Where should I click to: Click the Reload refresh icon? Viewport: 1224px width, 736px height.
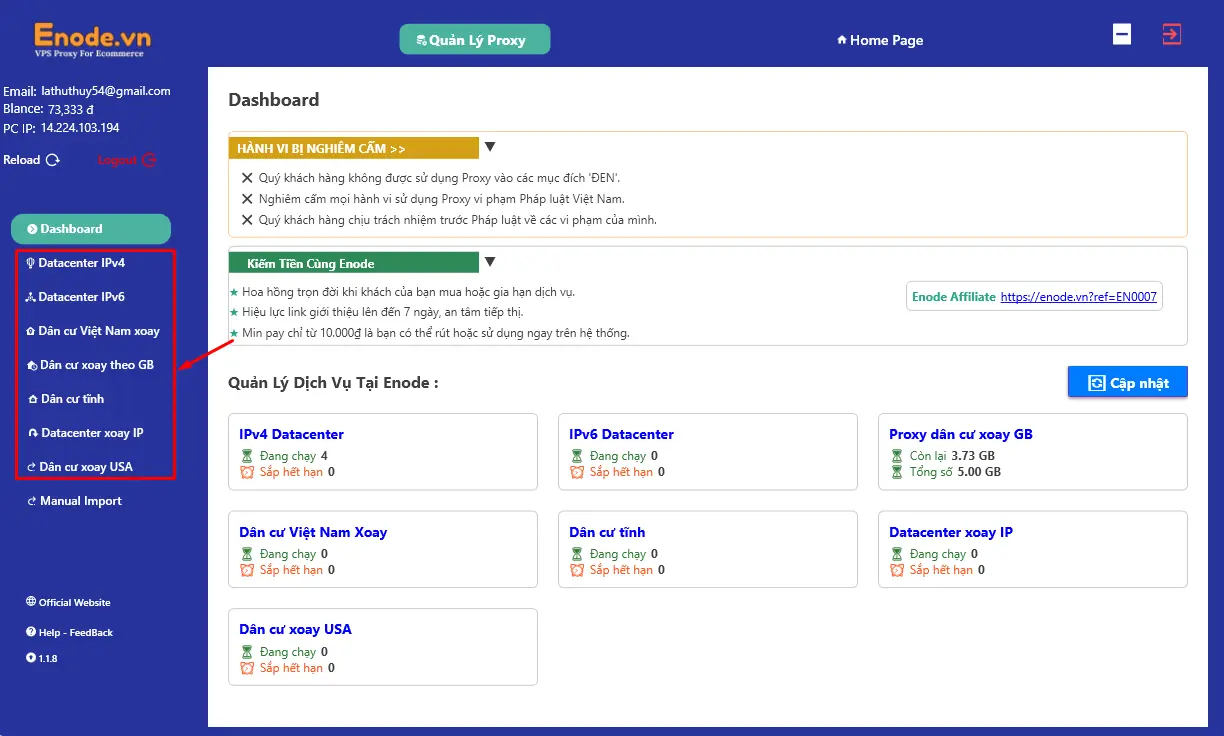click(53, 160)
